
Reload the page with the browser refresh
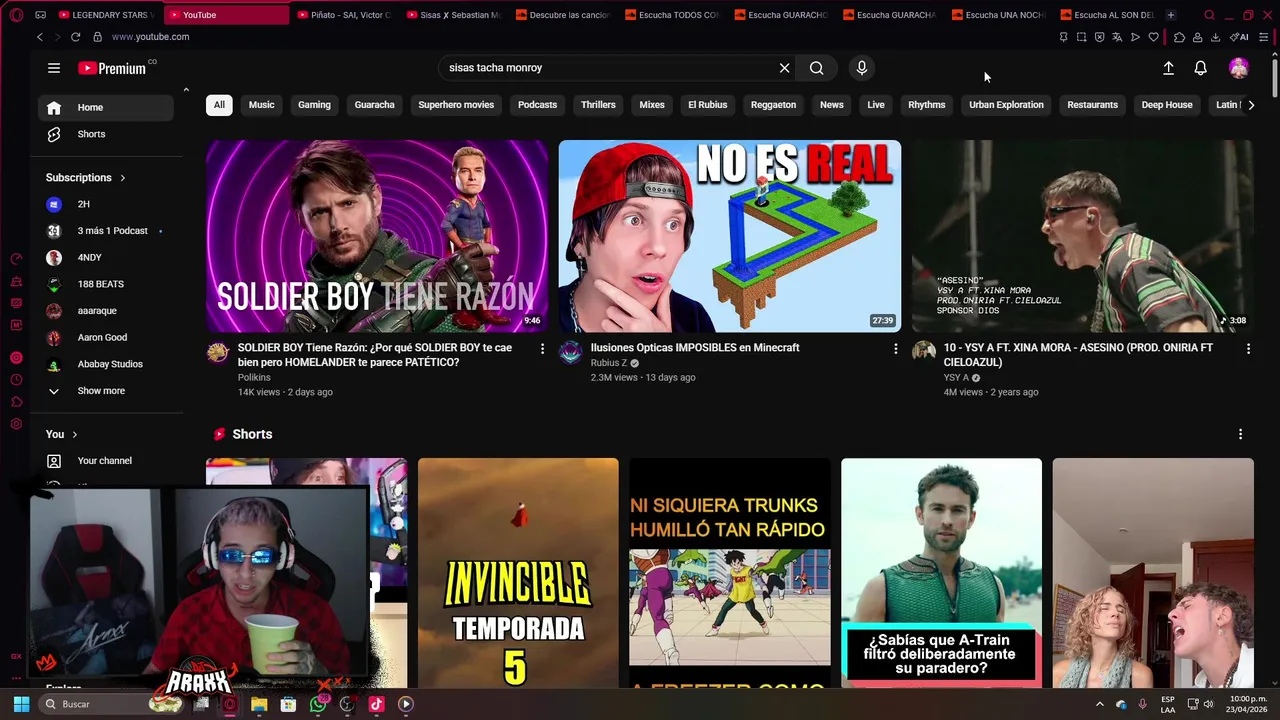(x=75, y=37)
